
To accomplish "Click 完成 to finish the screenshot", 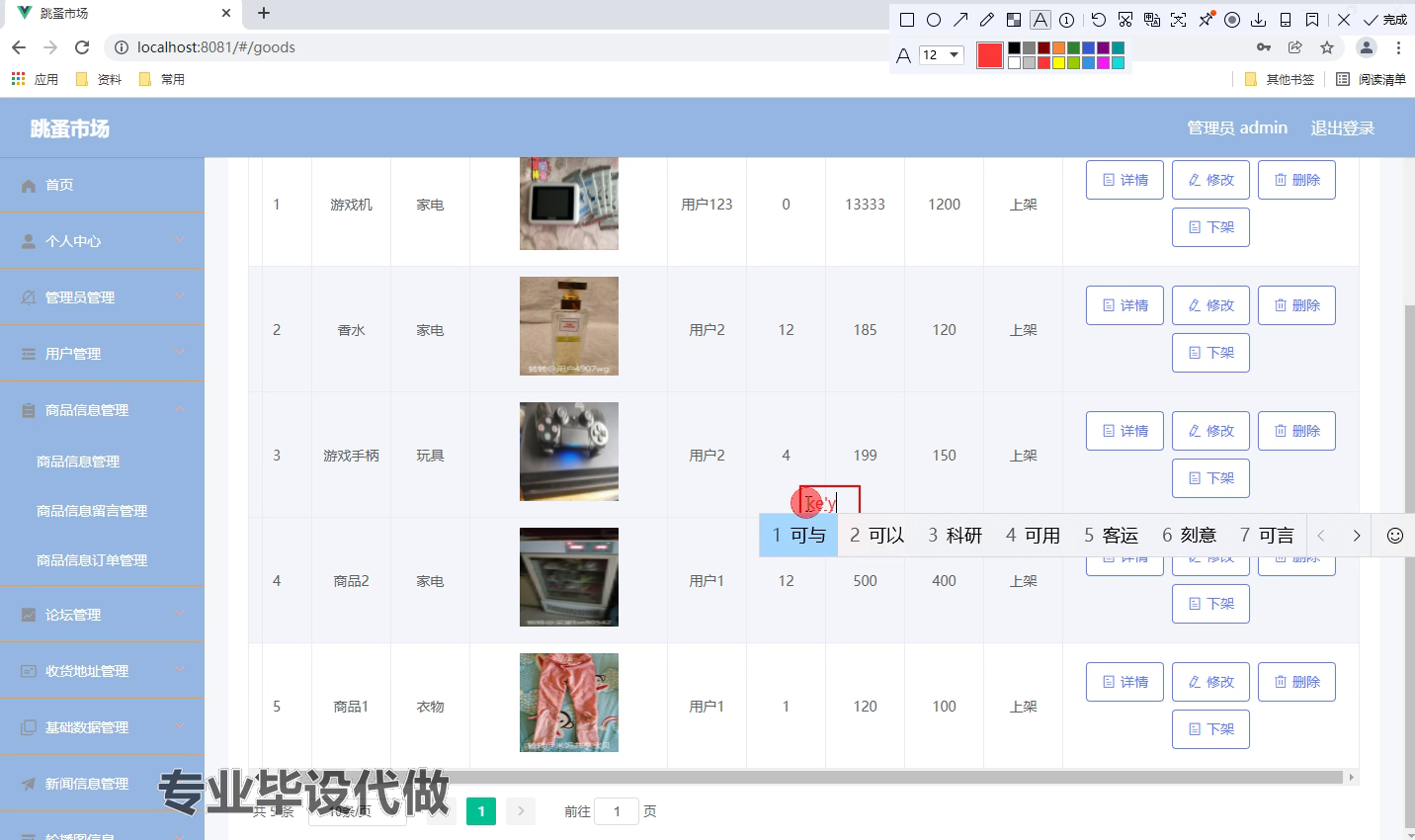I will coord(1385,20).
